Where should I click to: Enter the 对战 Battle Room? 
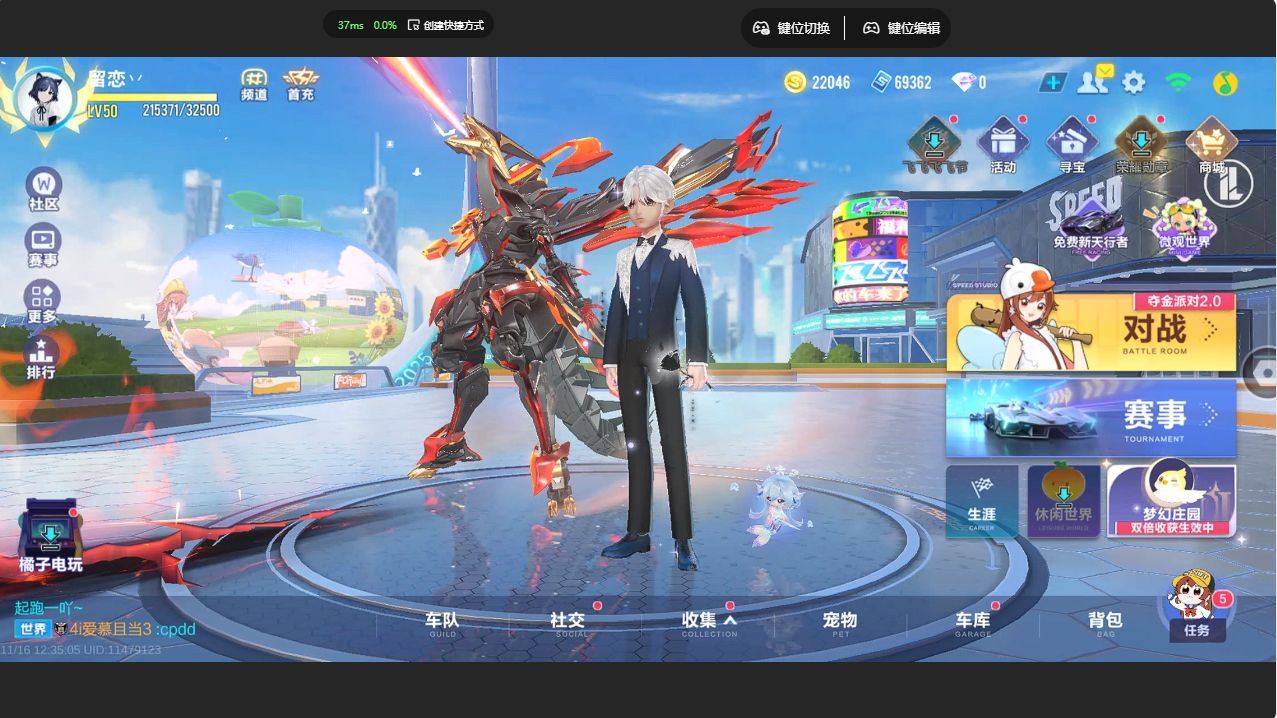click(x=1091, y=332)
